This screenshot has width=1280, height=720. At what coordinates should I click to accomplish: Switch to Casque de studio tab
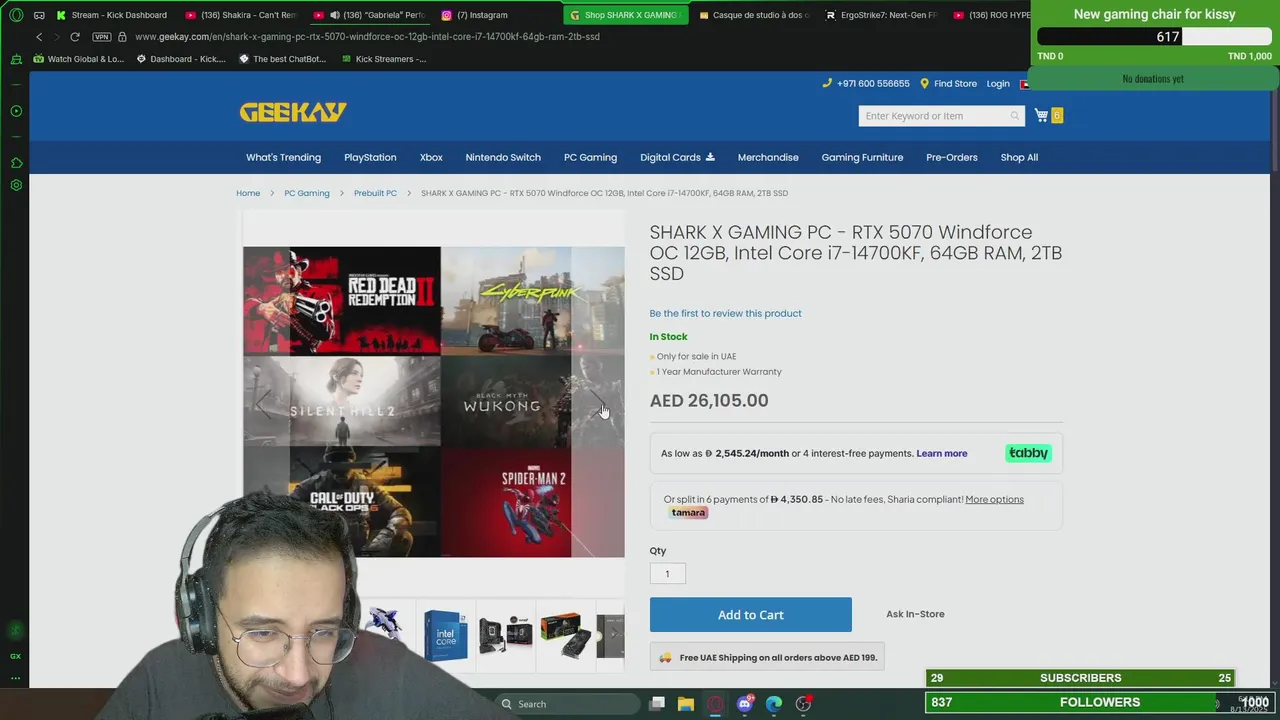point(754,15)
